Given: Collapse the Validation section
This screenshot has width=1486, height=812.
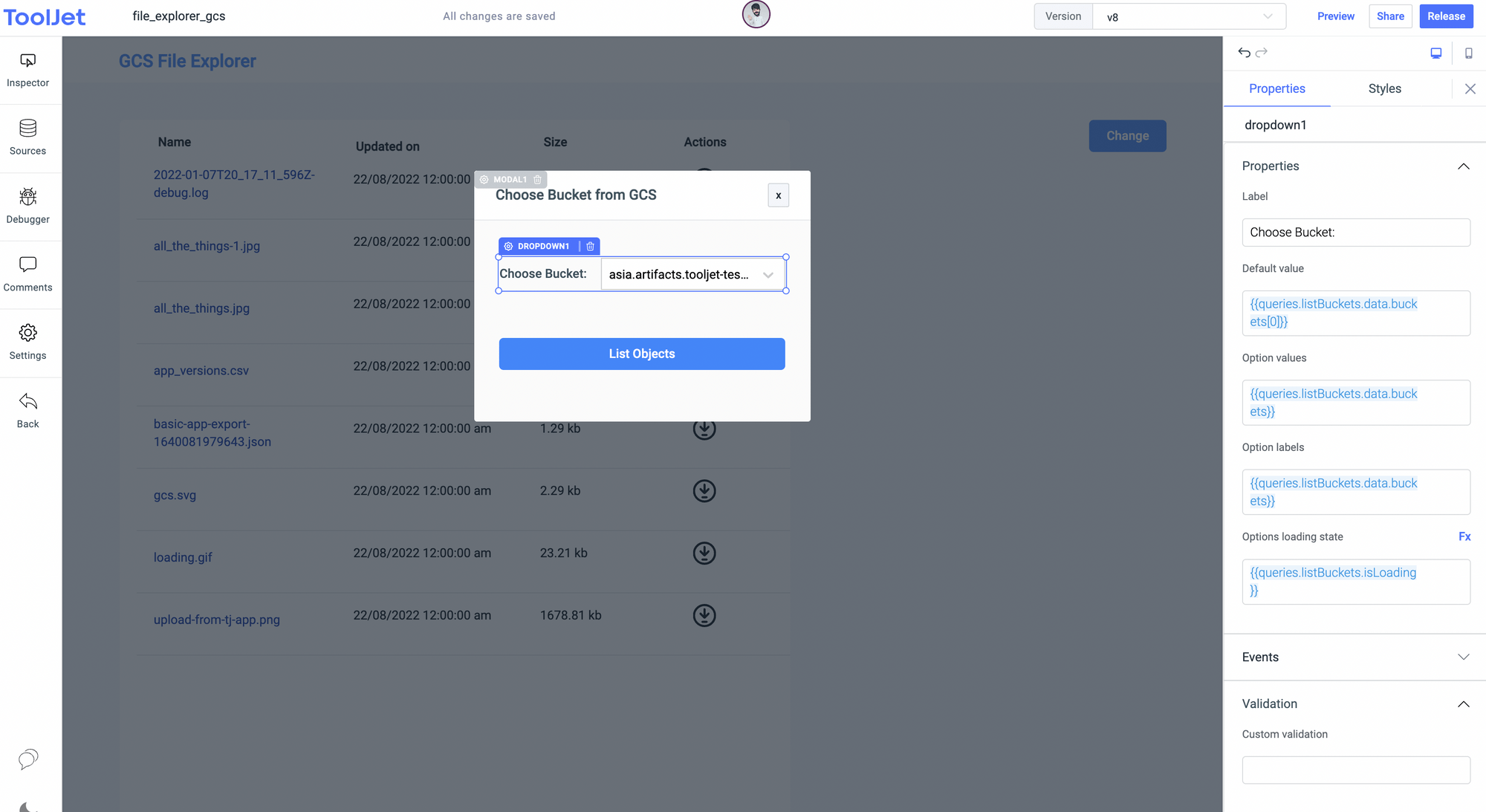Looking at the screenshot, I should [1464, 704].
